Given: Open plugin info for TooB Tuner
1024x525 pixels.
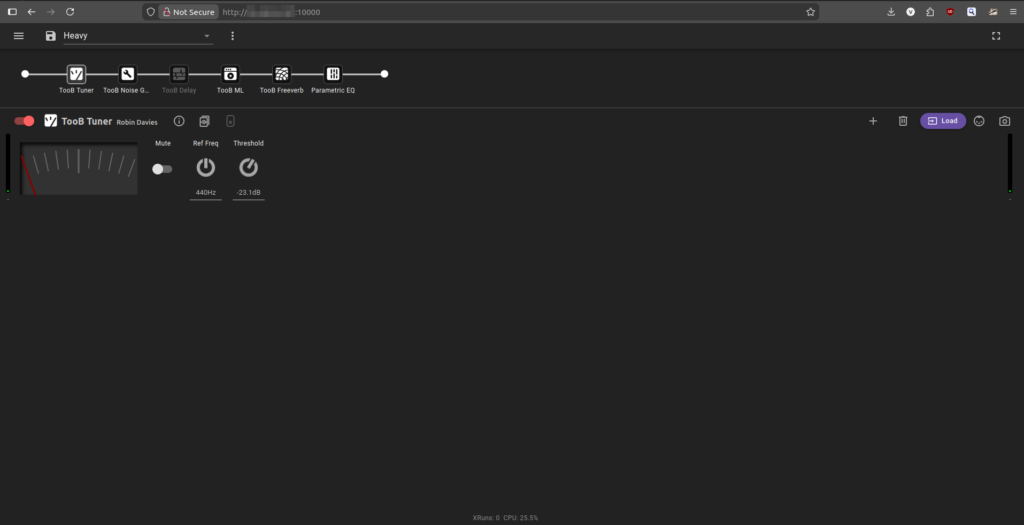Looking at the screenshot, I should [x=179, y=121].
